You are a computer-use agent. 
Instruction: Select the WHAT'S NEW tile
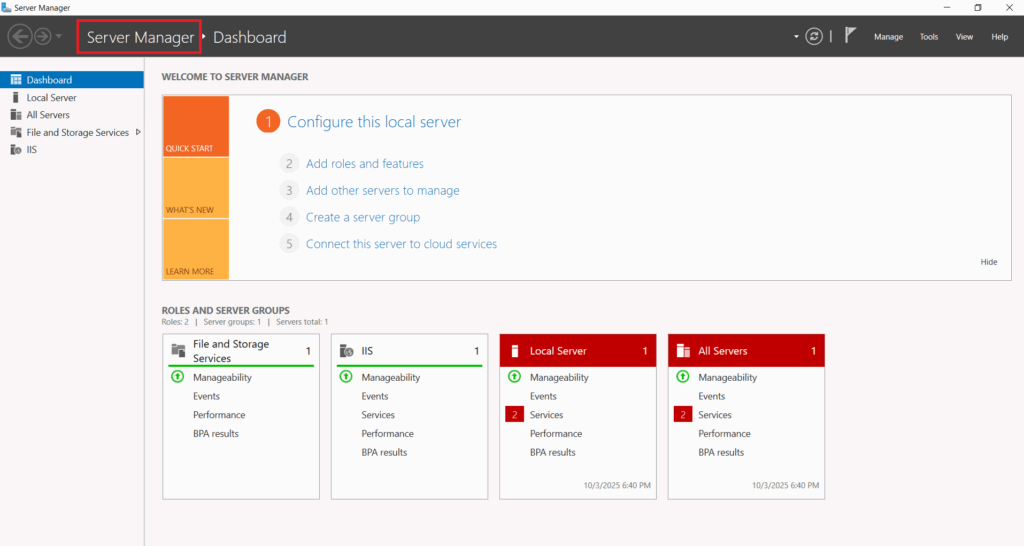point(196,189)
